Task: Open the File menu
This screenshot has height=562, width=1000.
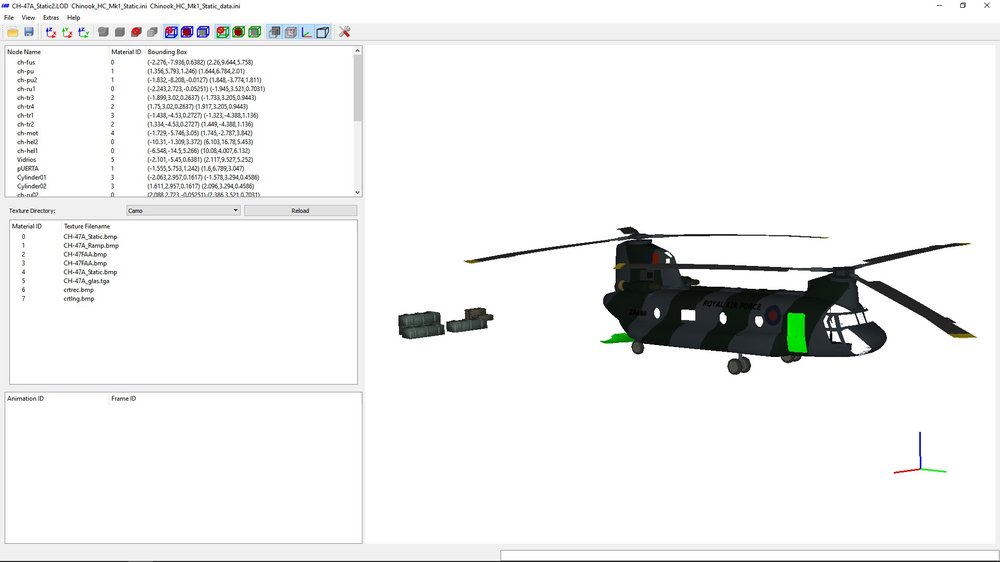Action: coord(9,18)
